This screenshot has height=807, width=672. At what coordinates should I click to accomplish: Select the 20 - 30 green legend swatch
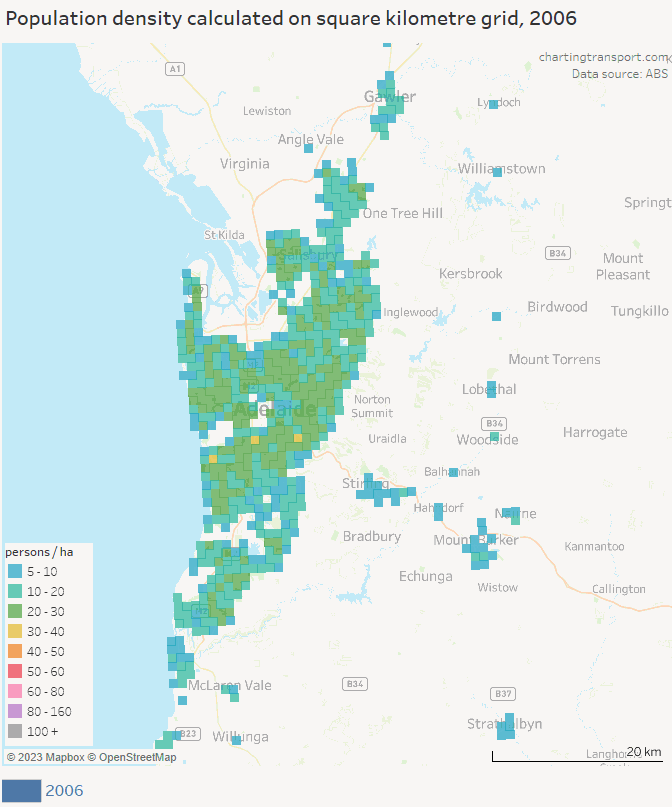coord(15,612)
